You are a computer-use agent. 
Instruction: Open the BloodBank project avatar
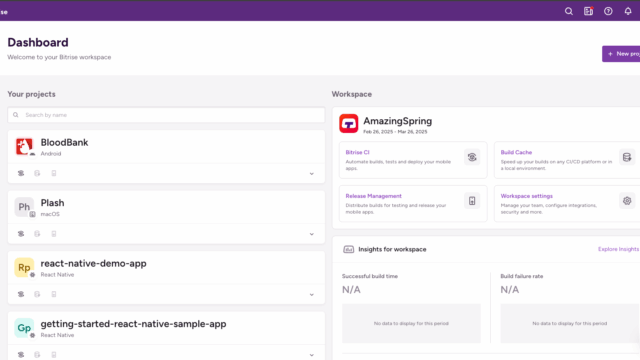[24, 147]
